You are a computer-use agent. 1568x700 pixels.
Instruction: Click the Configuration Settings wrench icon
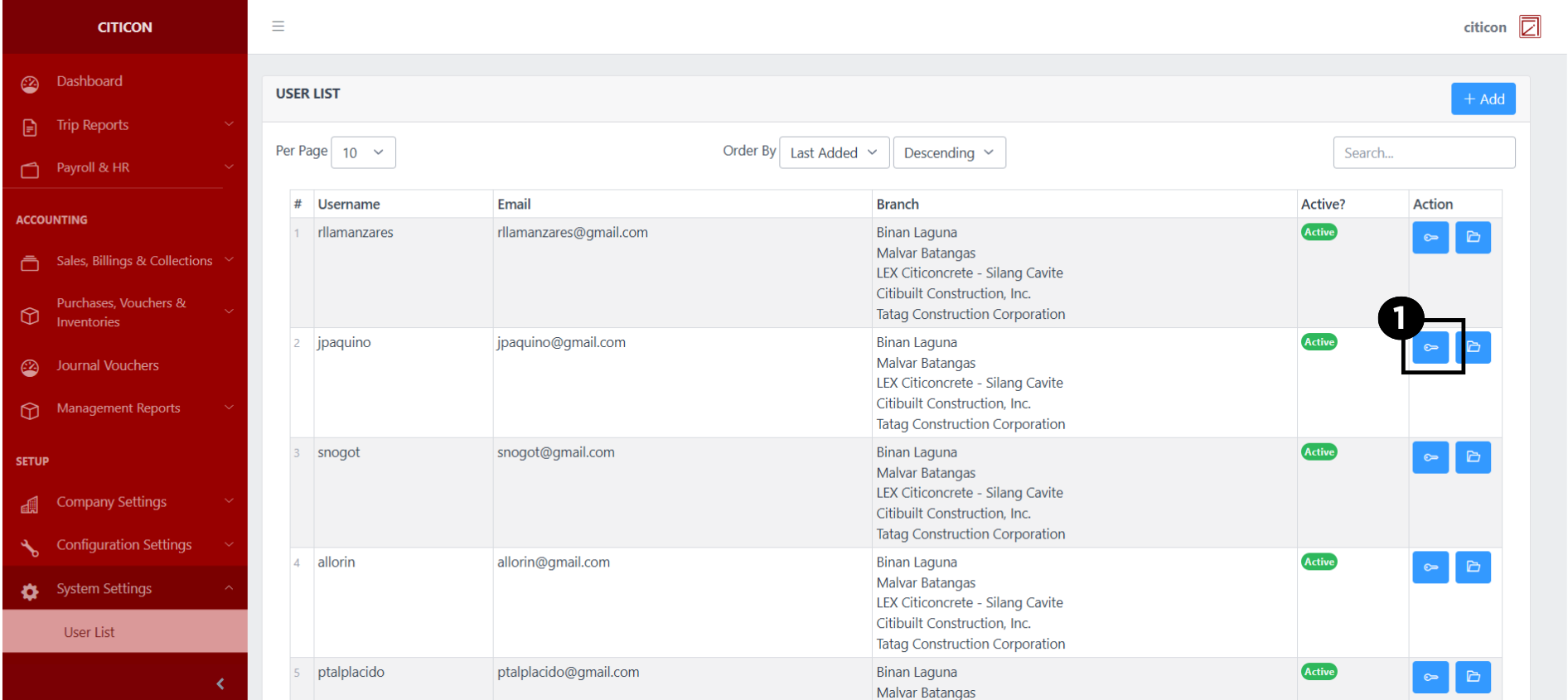(30, 548)
